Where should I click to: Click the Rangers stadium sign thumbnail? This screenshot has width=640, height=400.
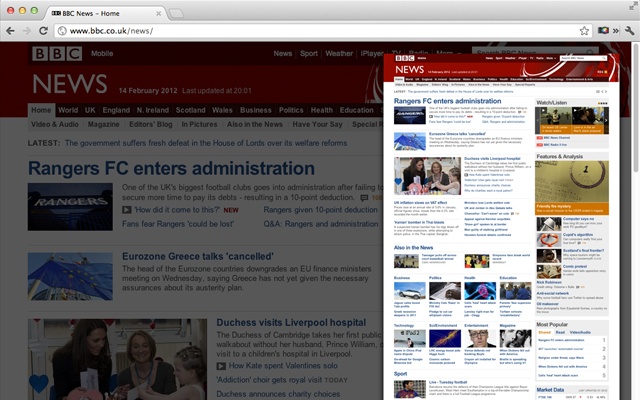pos(70,207)
